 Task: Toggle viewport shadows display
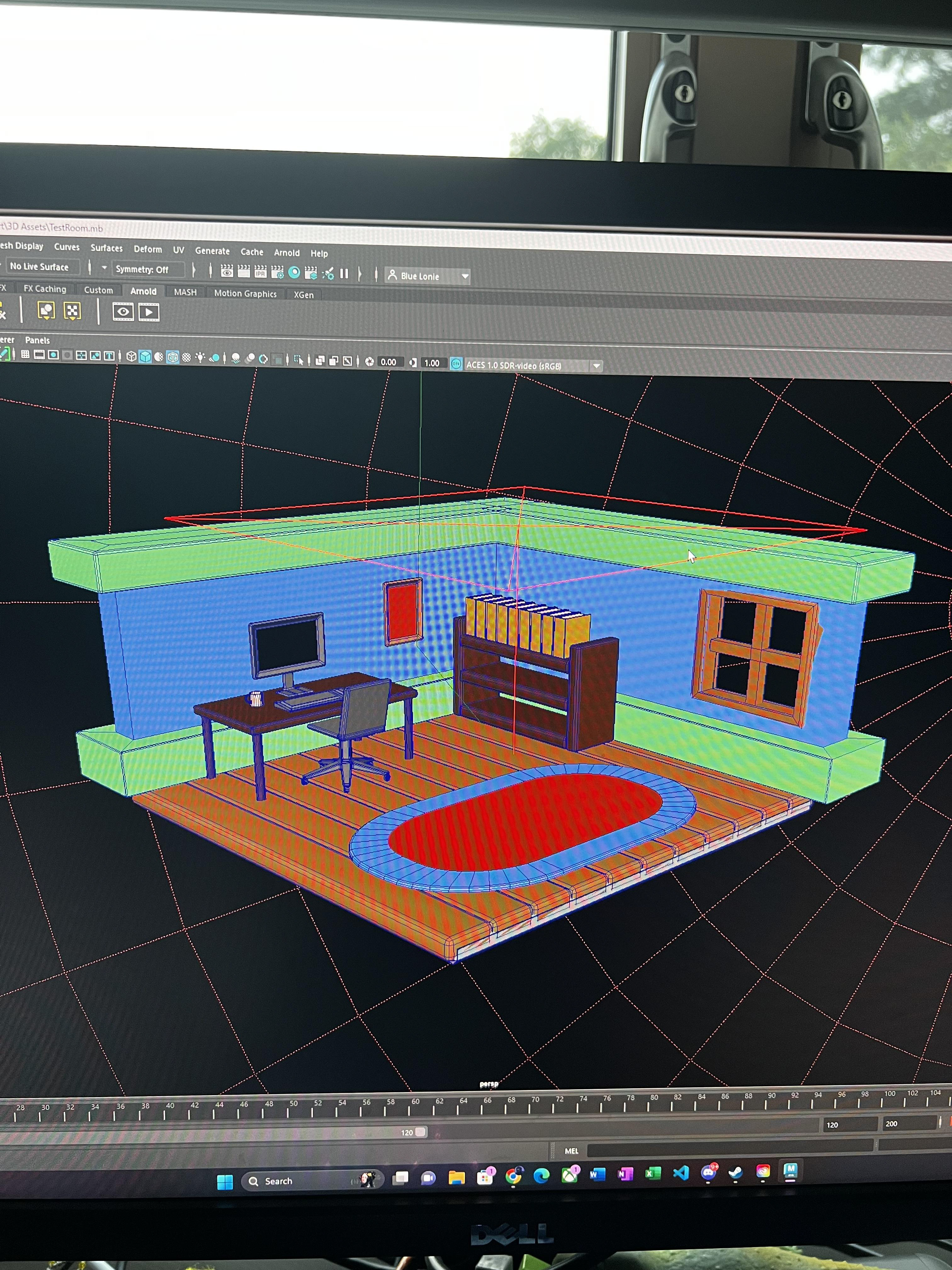(x=214, y=358)
